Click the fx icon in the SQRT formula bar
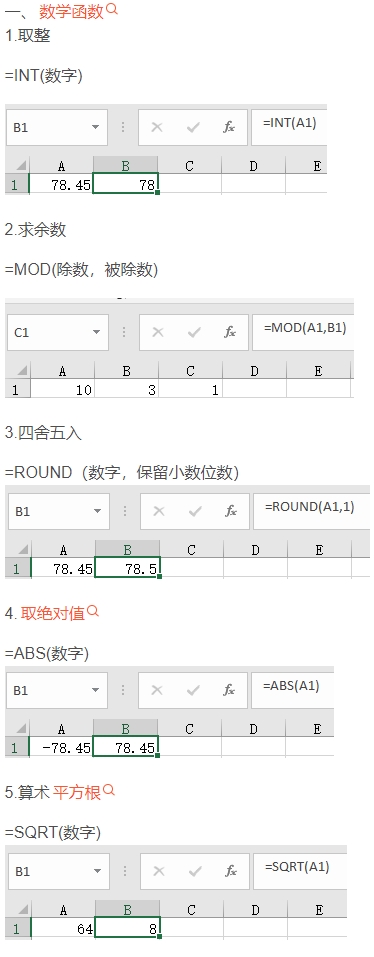Screen dimensions: 374x957 tap(231, 871)
